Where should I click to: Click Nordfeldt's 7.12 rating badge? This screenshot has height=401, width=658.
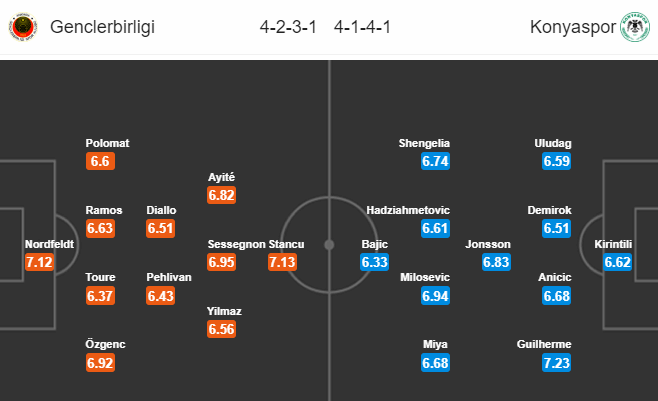coord(39,262)
